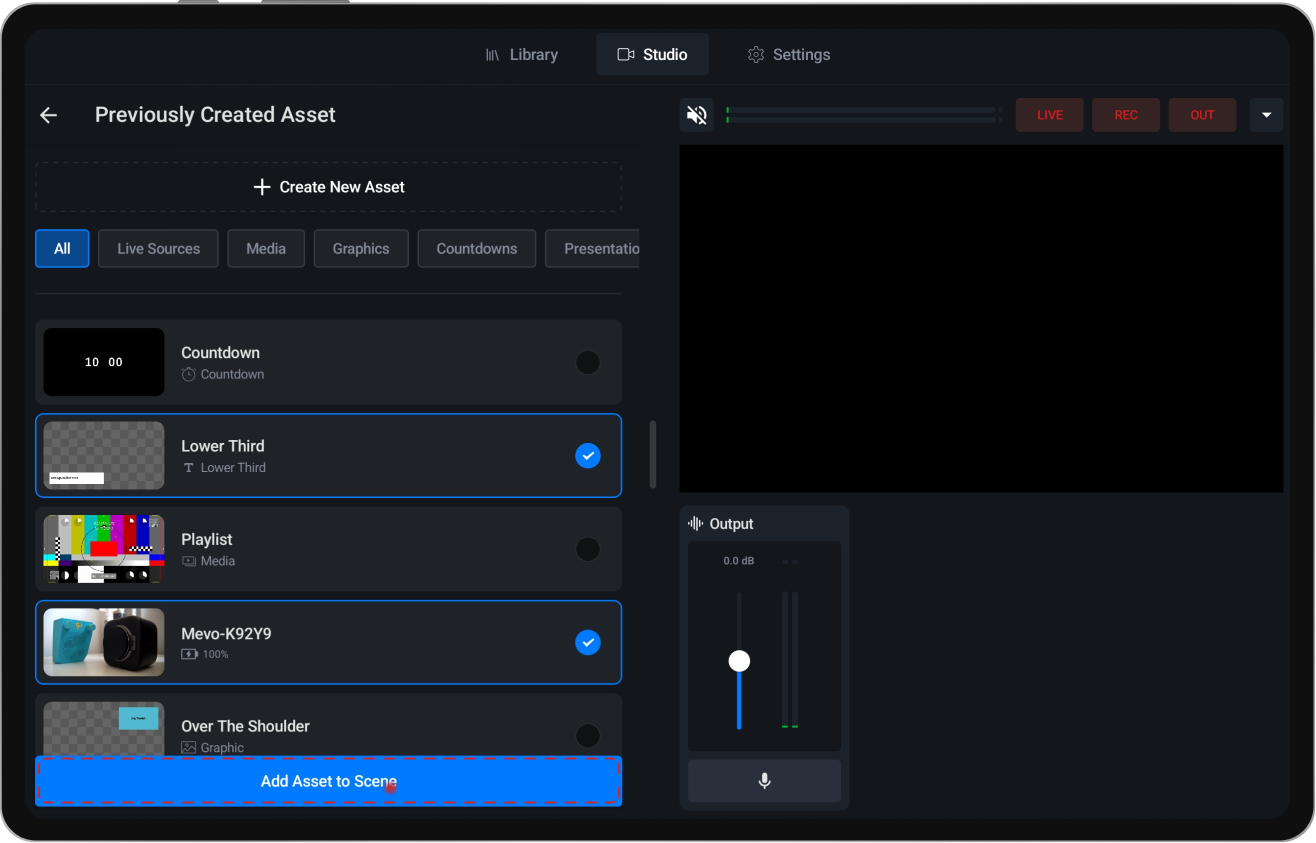Uncheck the Mevo-K92Y9 selection circle

pos(588,642)
